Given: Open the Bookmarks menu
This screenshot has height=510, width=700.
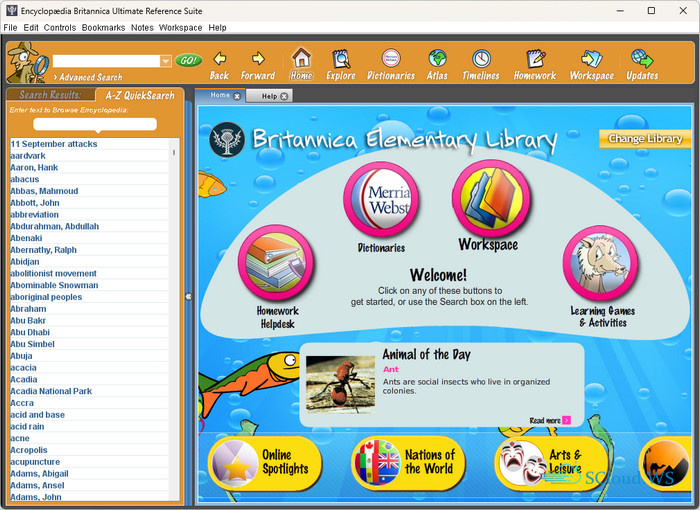Looking at the screenshot, I should pyautogui.click(x=103, y=28).
